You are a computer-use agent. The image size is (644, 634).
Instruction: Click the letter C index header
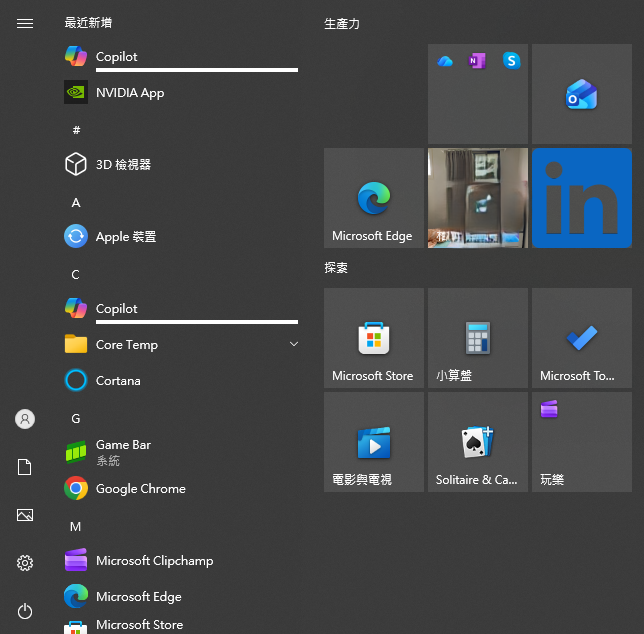pos(76,274)
